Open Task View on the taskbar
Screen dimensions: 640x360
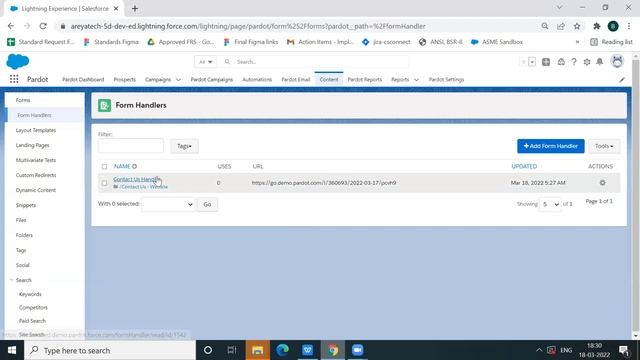[x=232, y=350]
